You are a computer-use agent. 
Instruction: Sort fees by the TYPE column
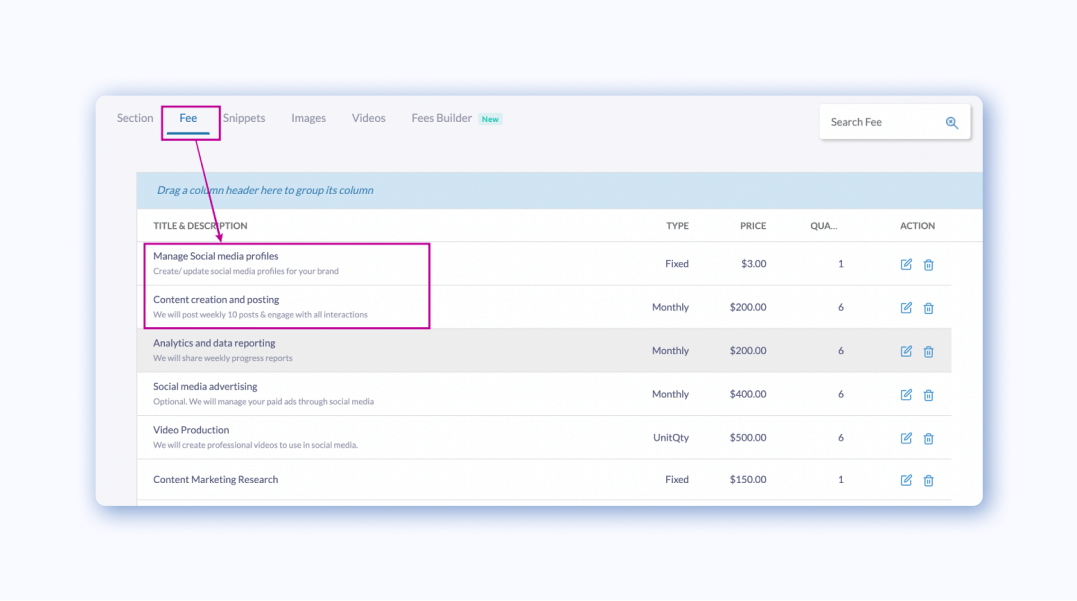(677, 225)
